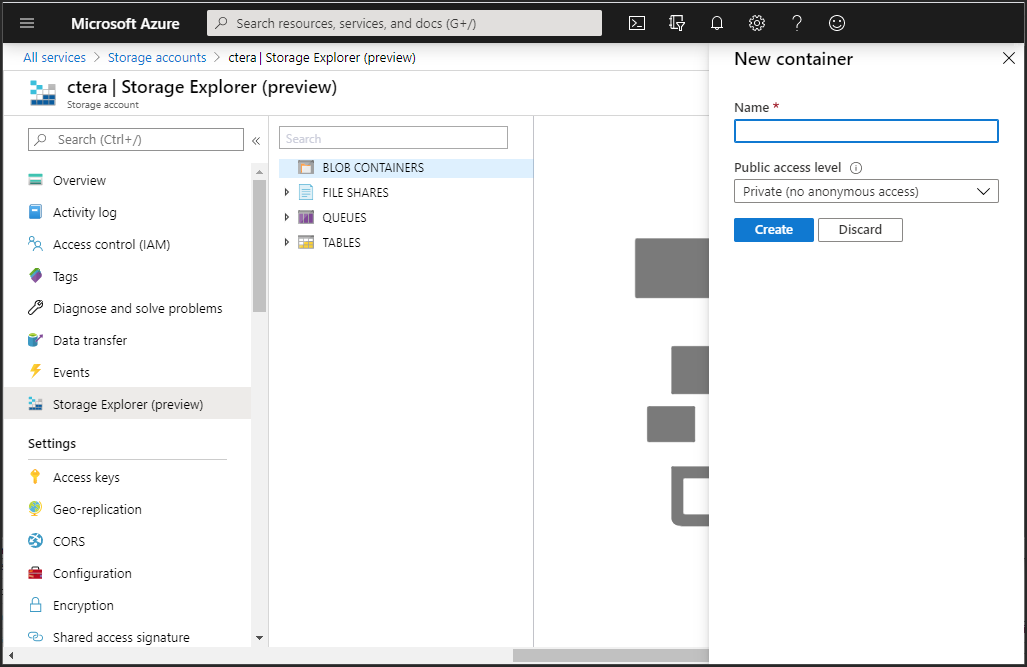Click the Encryption lock icon

click(35, 604)
